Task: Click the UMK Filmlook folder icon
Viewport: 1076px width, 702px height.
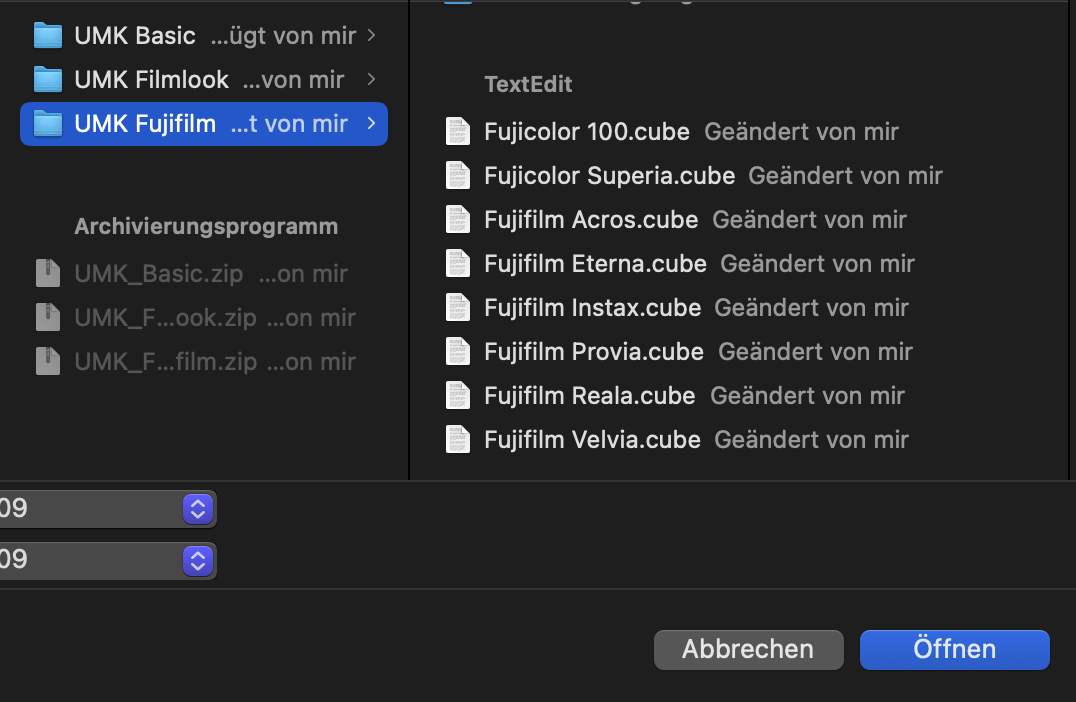Action: click(48, 80)
